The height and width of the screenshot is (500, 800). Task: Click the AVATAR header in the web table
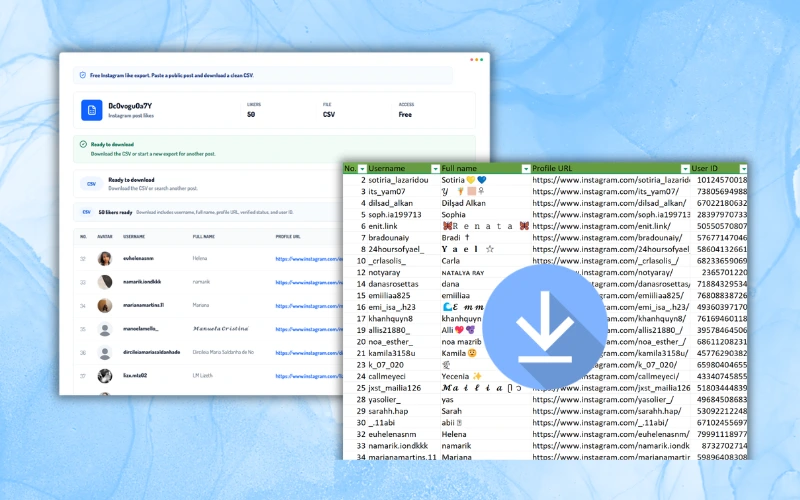tap(104, 237)
